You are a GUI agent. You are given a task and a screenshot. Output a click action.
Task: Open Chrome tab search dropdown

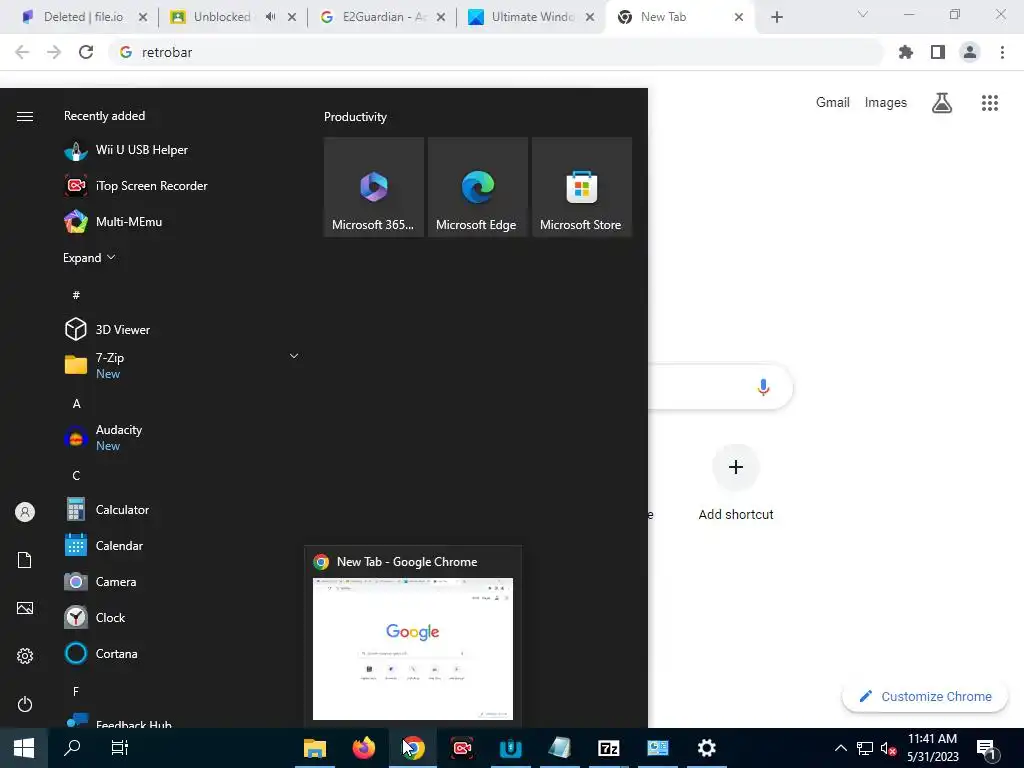tap(863, 14)
